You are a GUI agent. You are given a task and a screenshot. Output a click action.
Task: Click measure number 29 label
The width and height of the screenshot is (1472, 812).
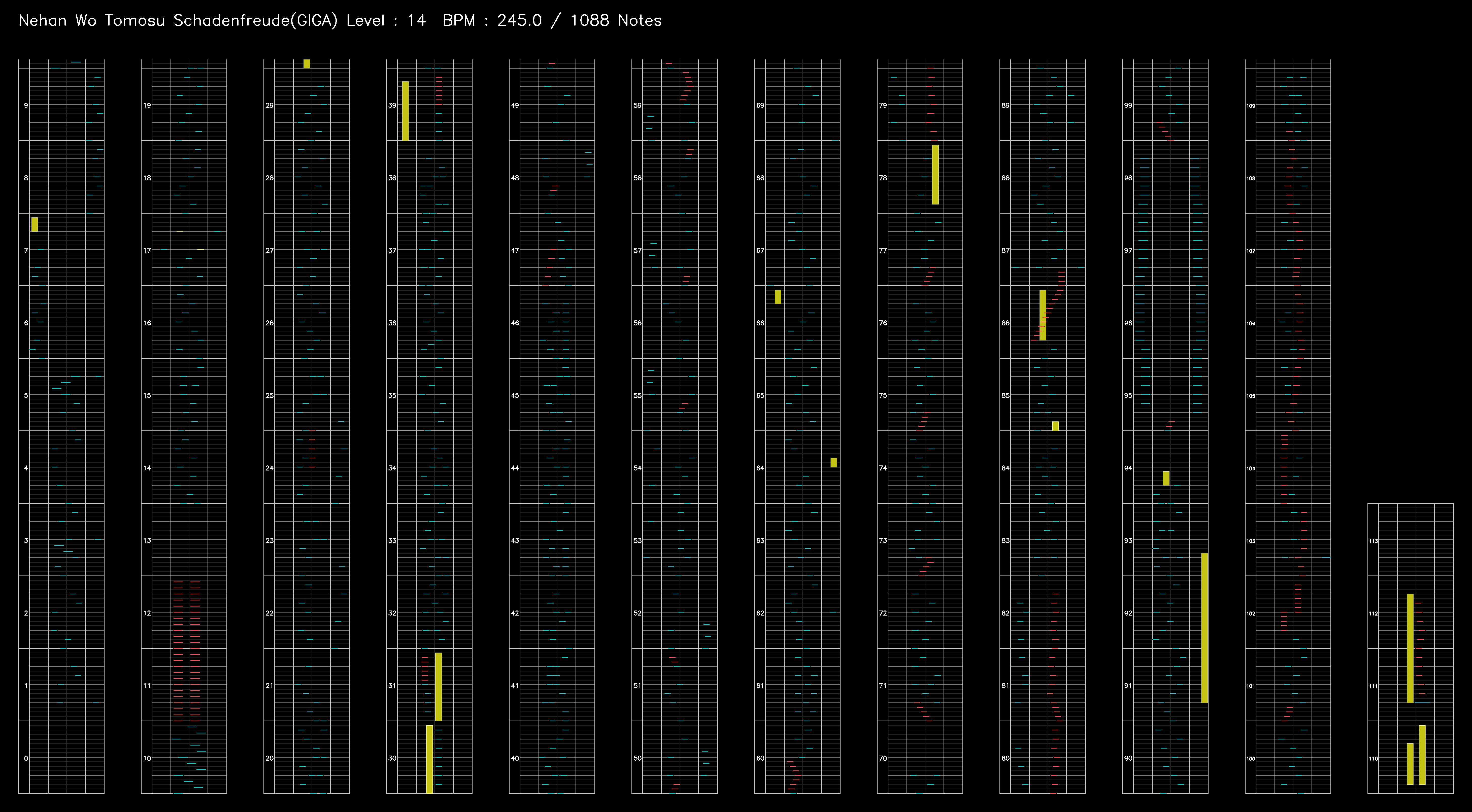tap(270, 105)
